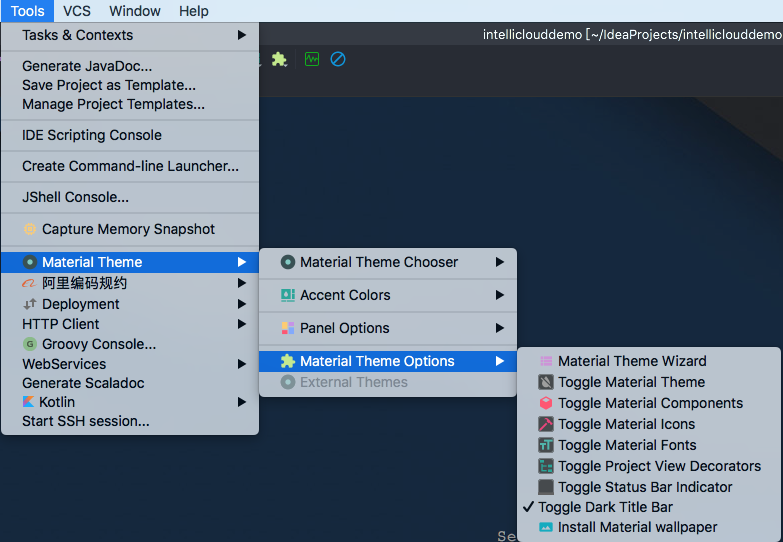Toggle Status Bar Indicator

pyautogui.click(x=649, y=487)
